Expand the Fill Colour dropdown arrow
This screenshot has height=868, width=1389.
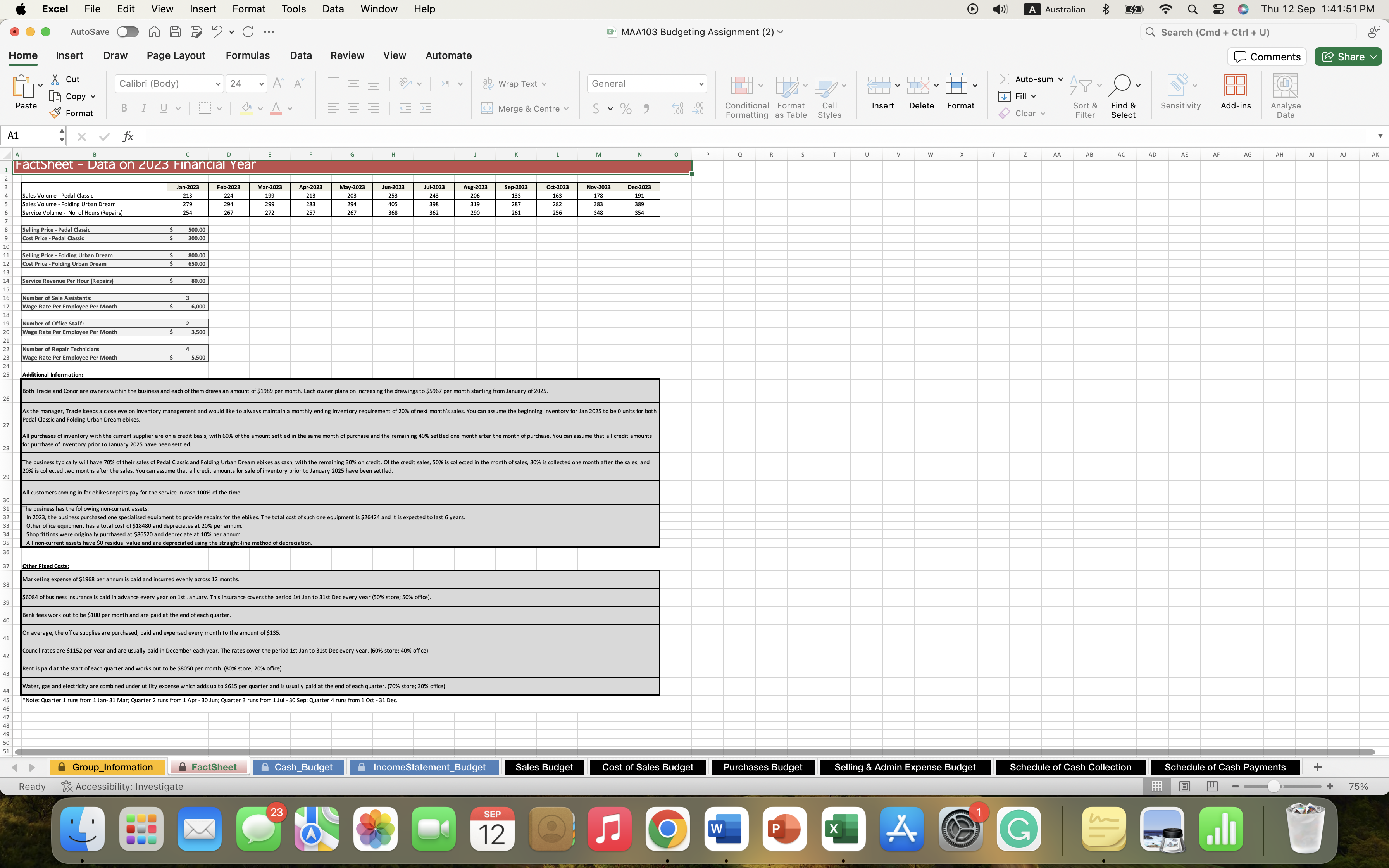point(260,108)
